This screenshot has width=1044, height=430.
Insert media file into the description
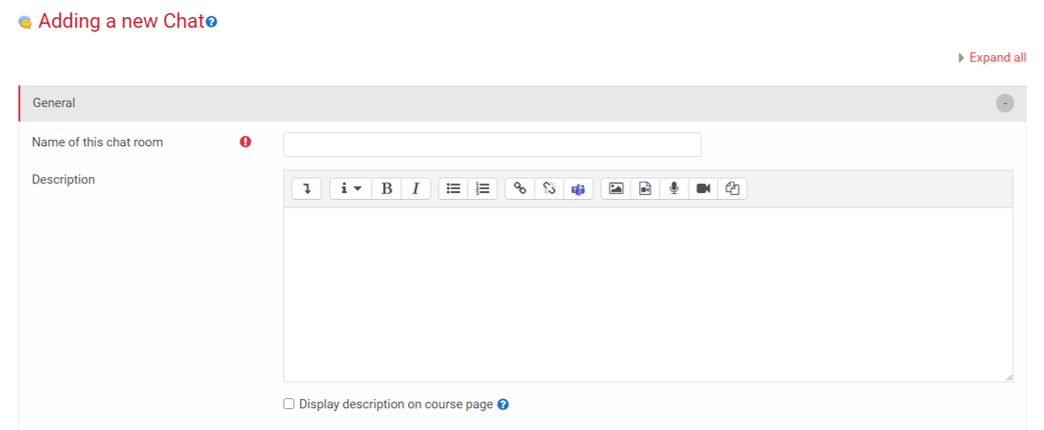click(x=645, y=188)
